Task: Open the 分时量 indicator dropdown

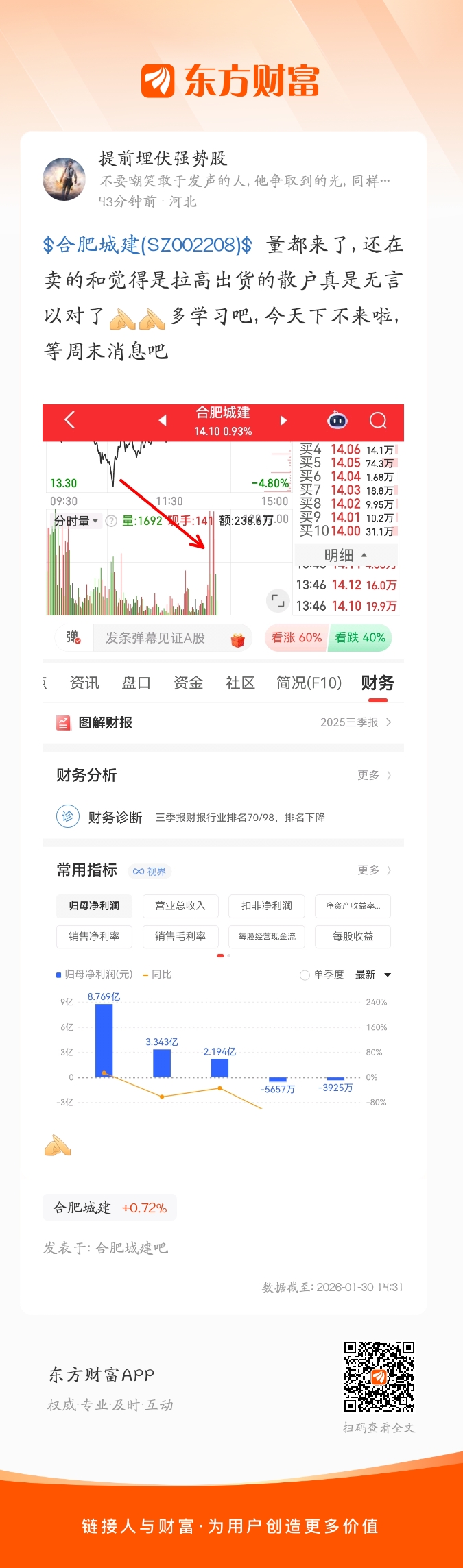Action: [75, 521]
